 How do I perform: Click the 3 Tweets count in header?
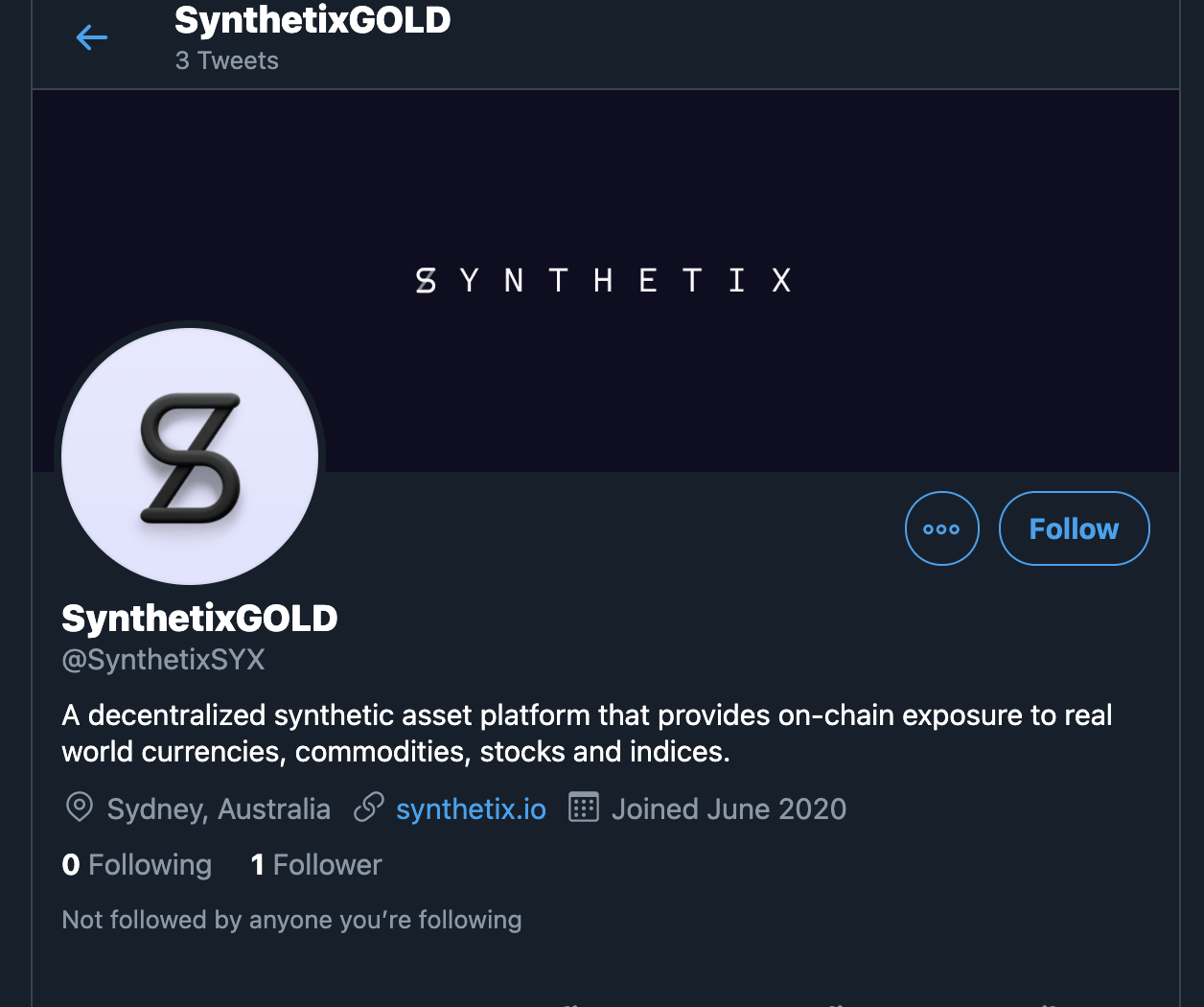click(x=227, y=60)
